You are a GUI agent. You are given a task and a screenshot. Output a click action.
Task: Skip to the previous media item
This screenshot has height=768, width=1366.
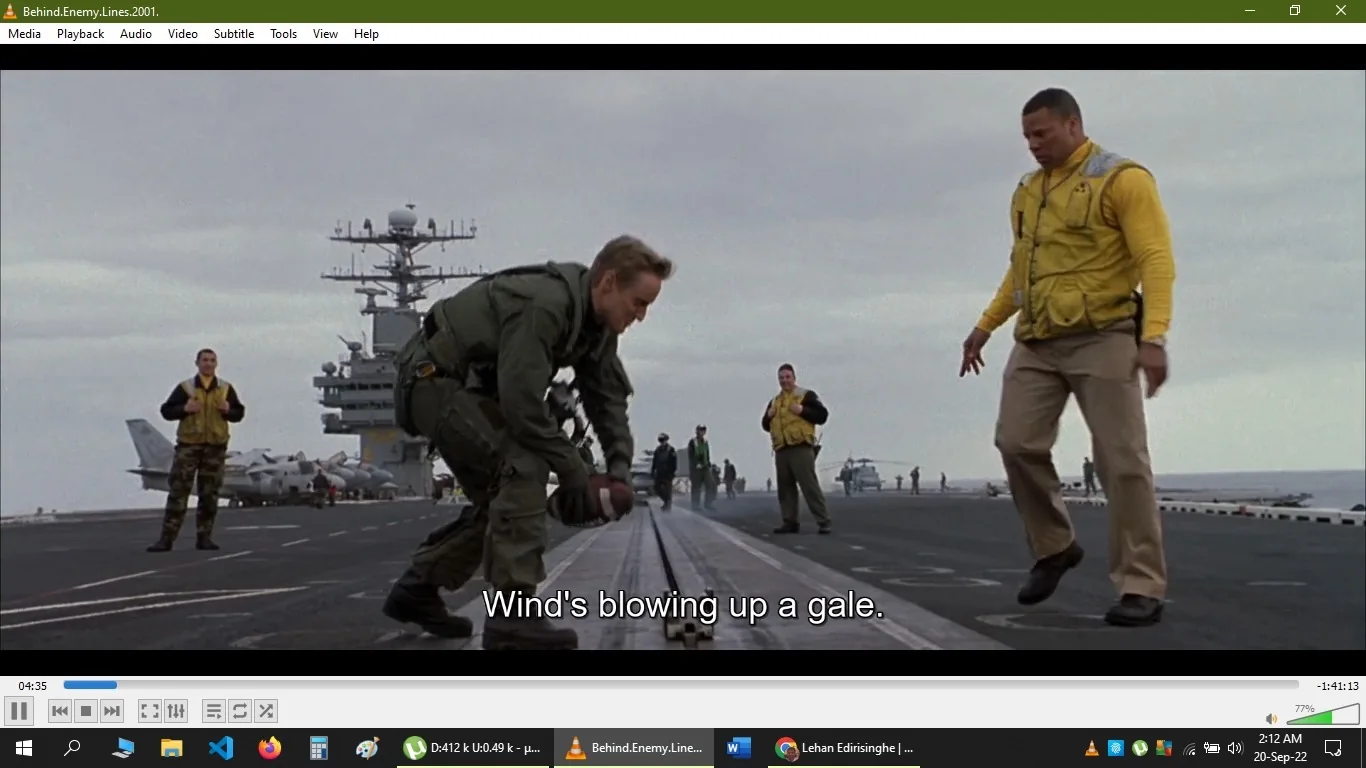pos(60,711)
